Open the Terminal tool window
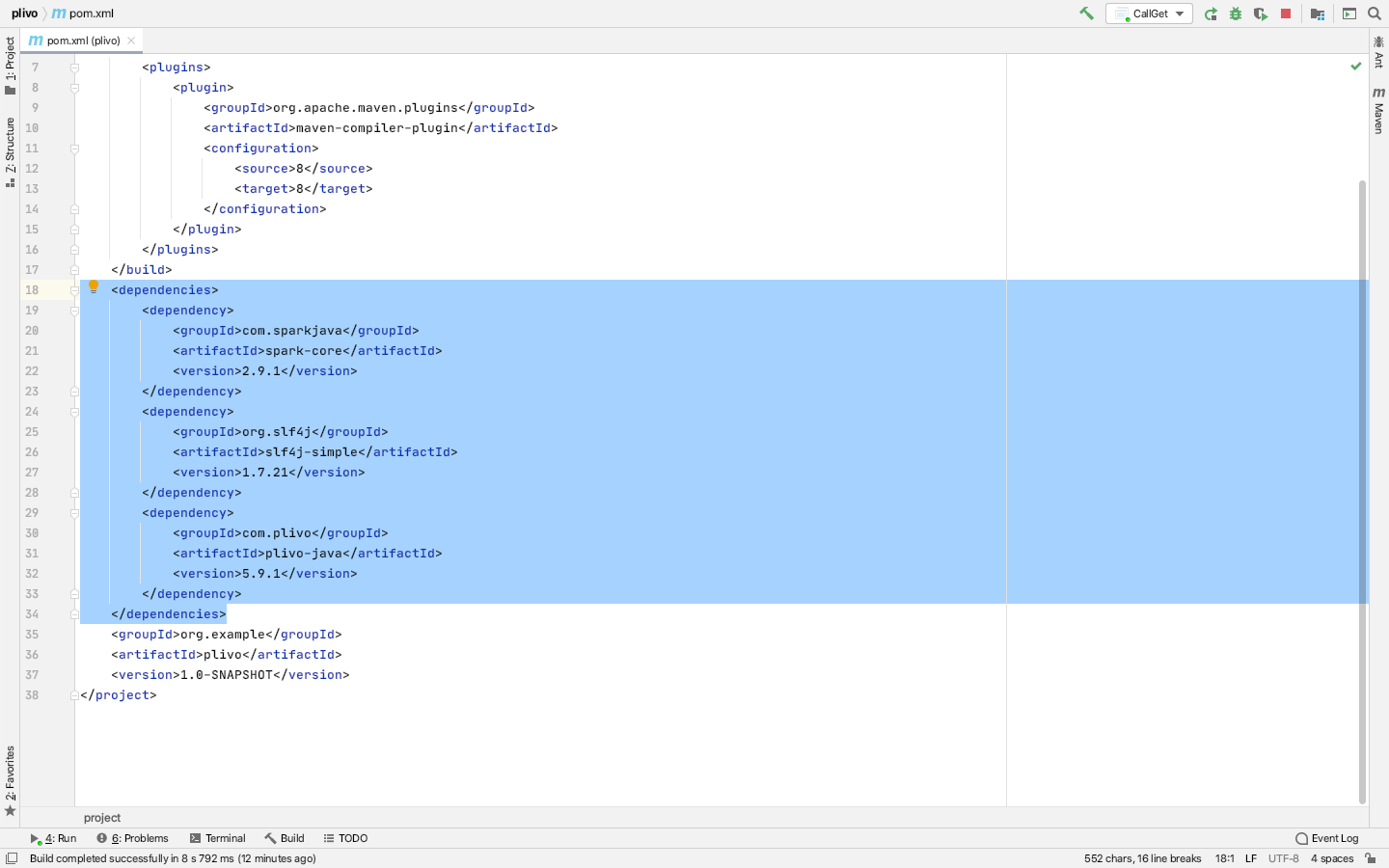 (x=217, y=838)
